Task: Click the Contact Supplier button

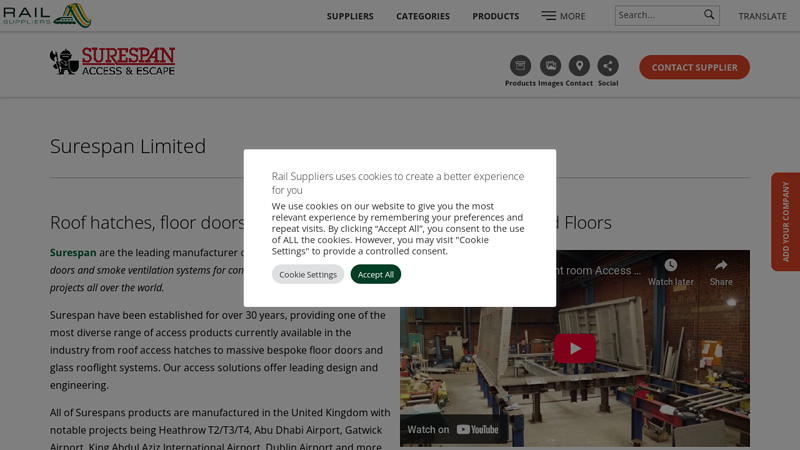Action: (694, 67)
